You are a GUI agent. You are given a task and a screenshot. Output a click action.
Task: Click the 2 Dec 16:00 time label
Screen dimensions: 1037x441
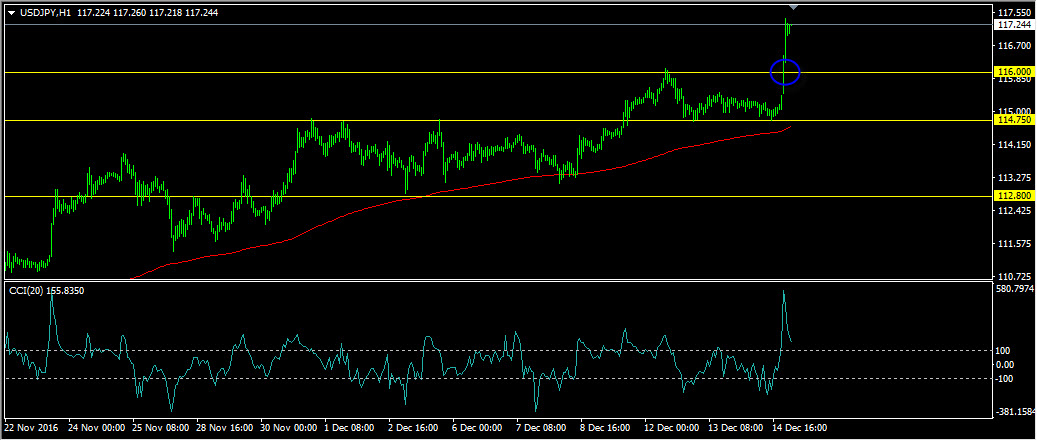pos(415,428)
